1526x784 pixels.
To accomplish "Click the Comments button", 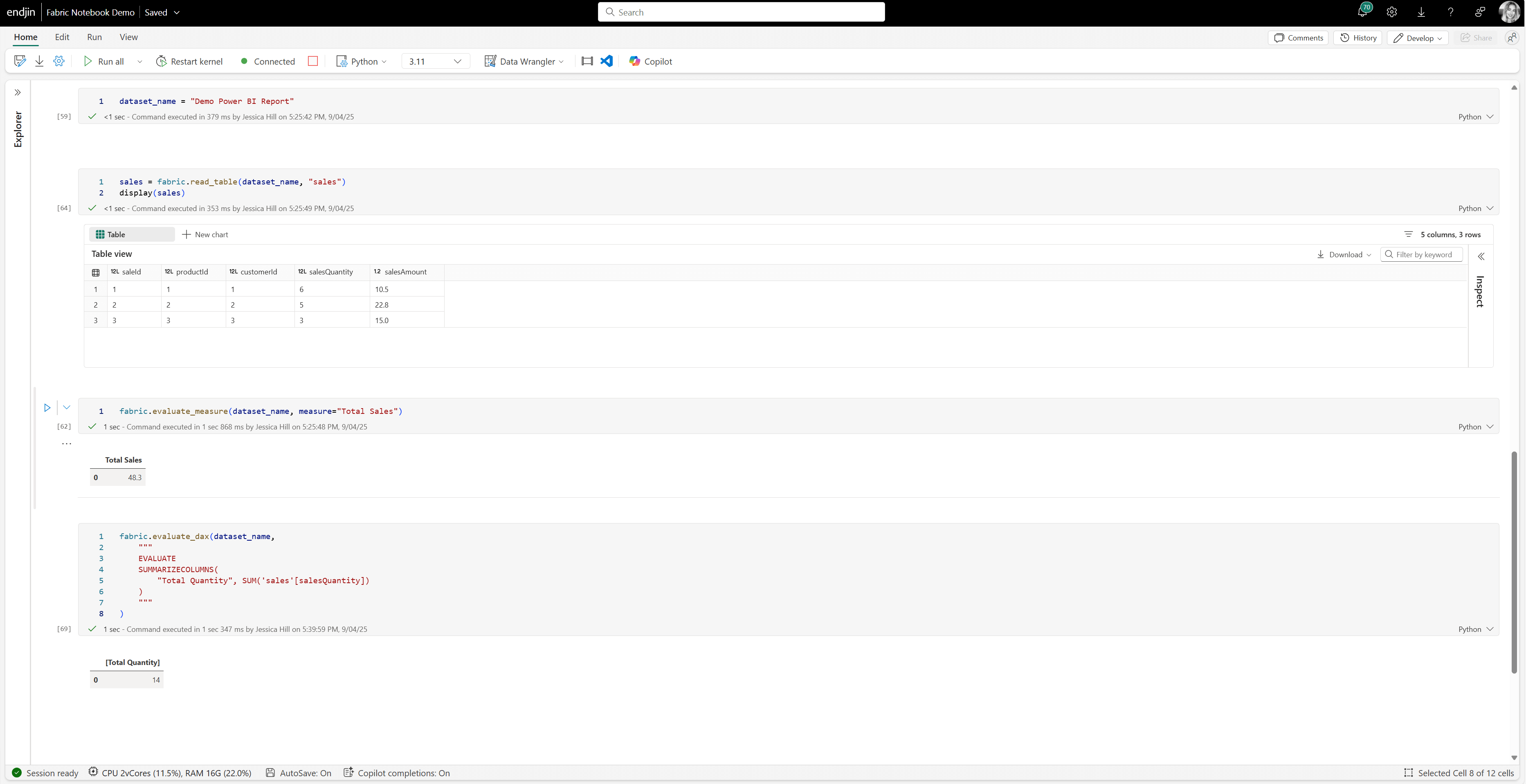I will point(1299,38).
